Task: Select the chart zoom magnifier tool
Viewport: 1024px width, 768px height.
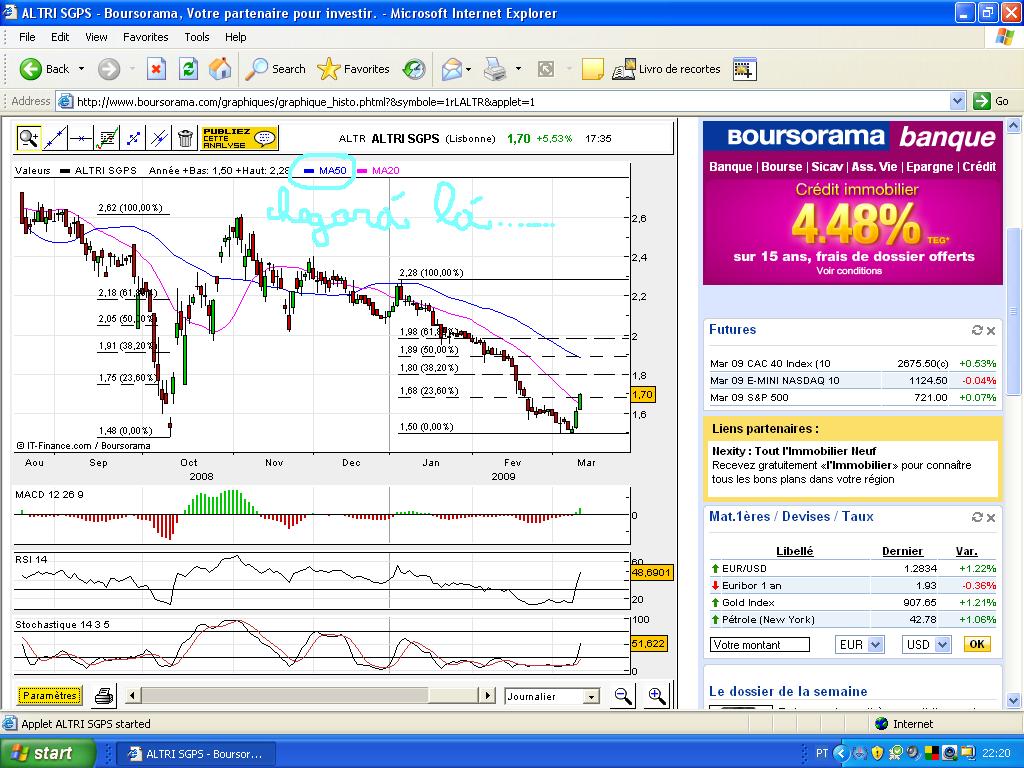Action: tap(29, 138)
